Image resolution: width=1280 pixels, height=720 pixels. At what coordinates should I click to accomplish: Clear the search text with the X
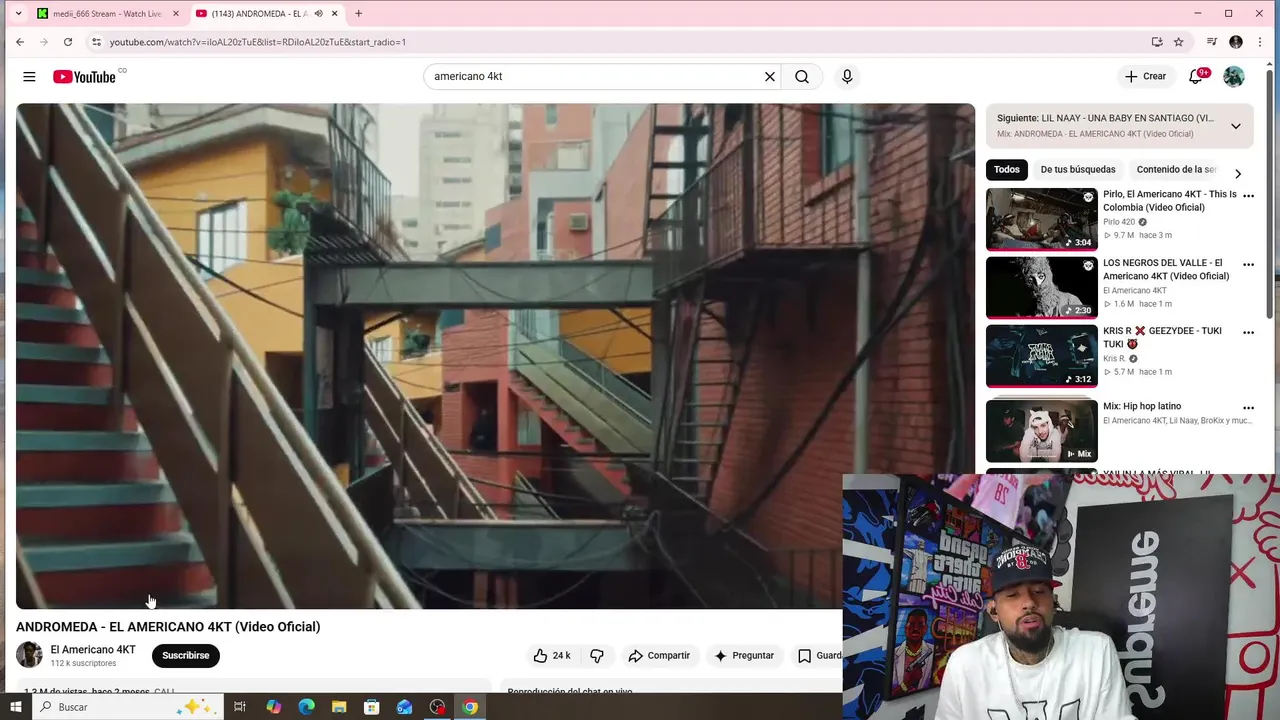(770, 77)
